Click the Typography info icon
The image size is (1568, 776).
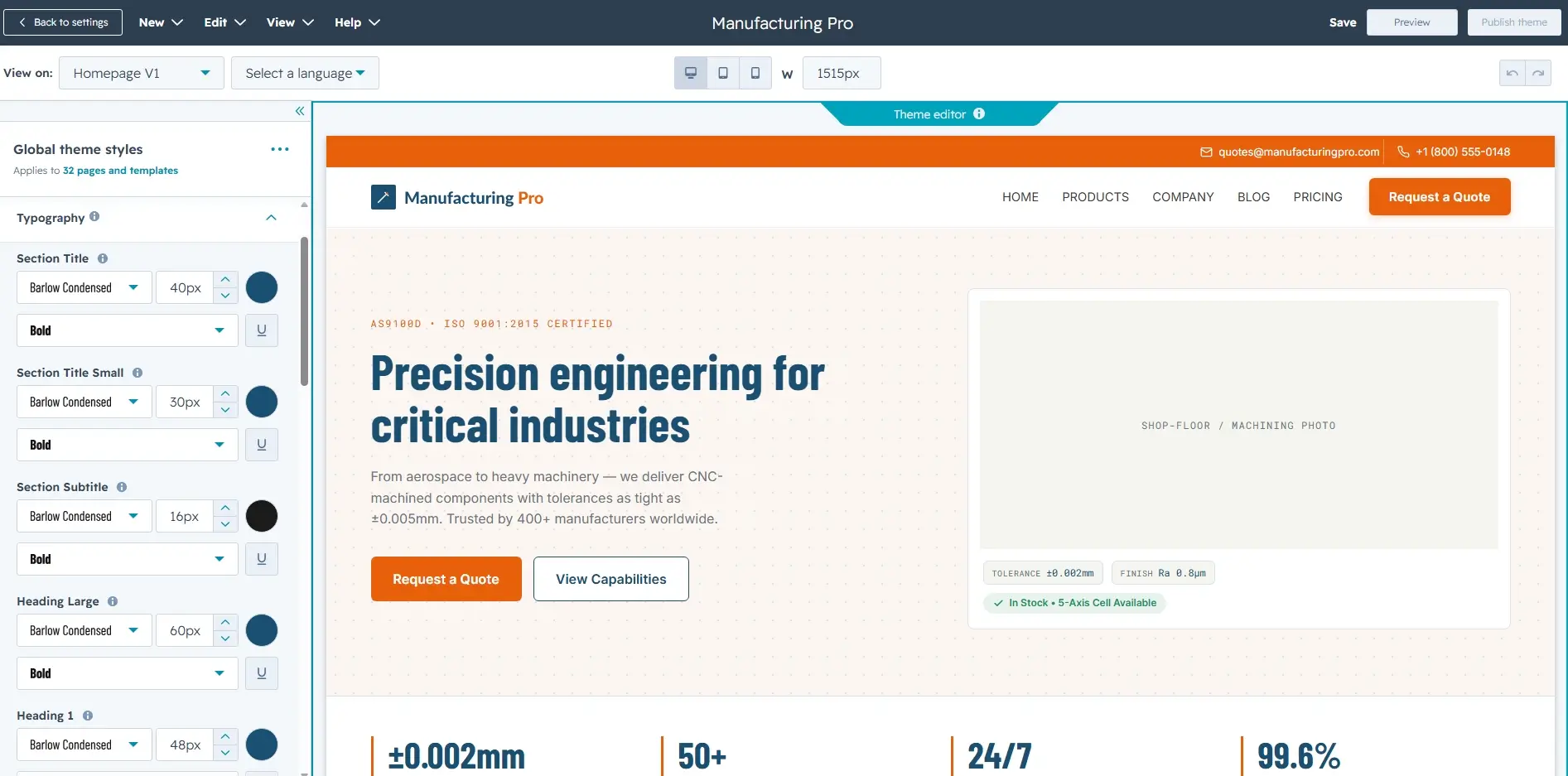[94, 216]
